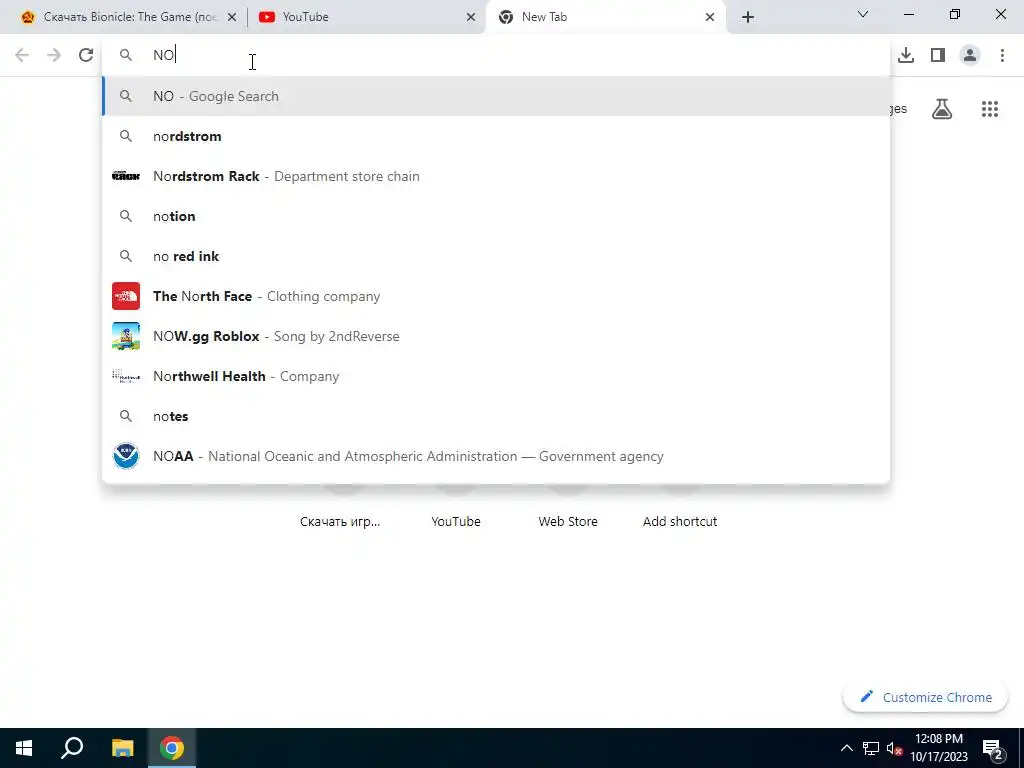Open the Downloads icon in toolbar
The width and height of the screenshot is (1024, 768).
906,55
